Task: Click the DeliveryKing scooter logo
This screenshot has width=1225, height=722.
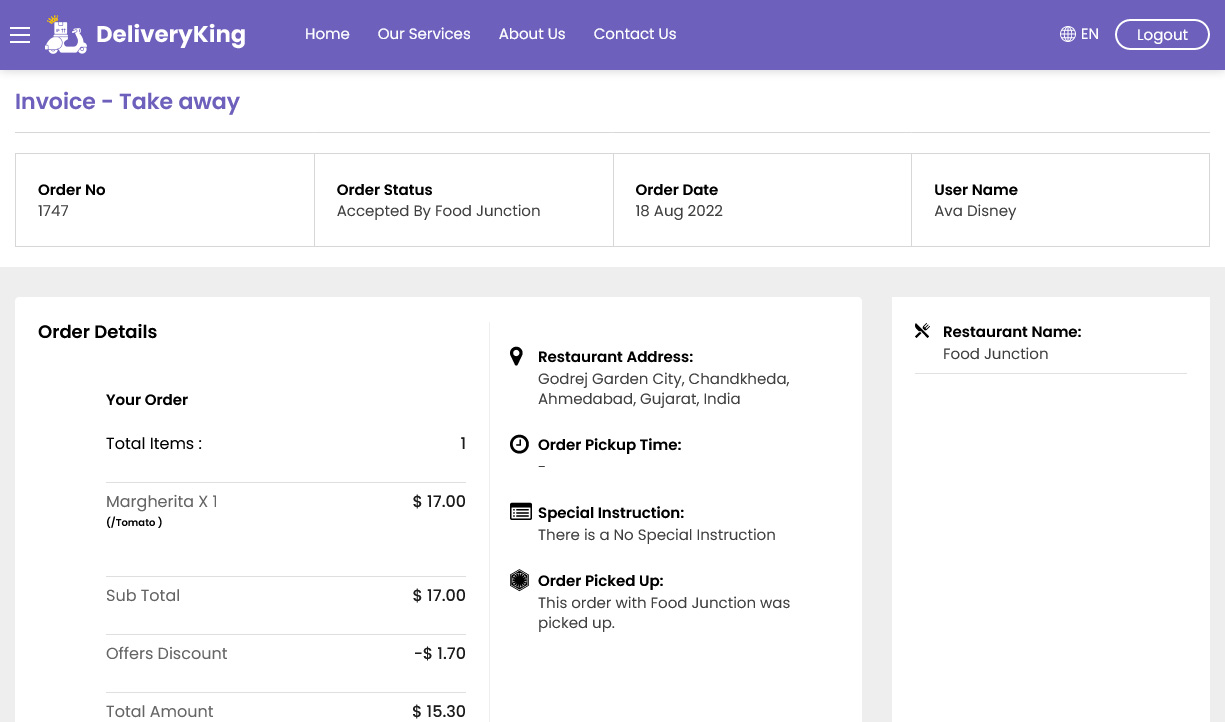Action: point(65,35)
